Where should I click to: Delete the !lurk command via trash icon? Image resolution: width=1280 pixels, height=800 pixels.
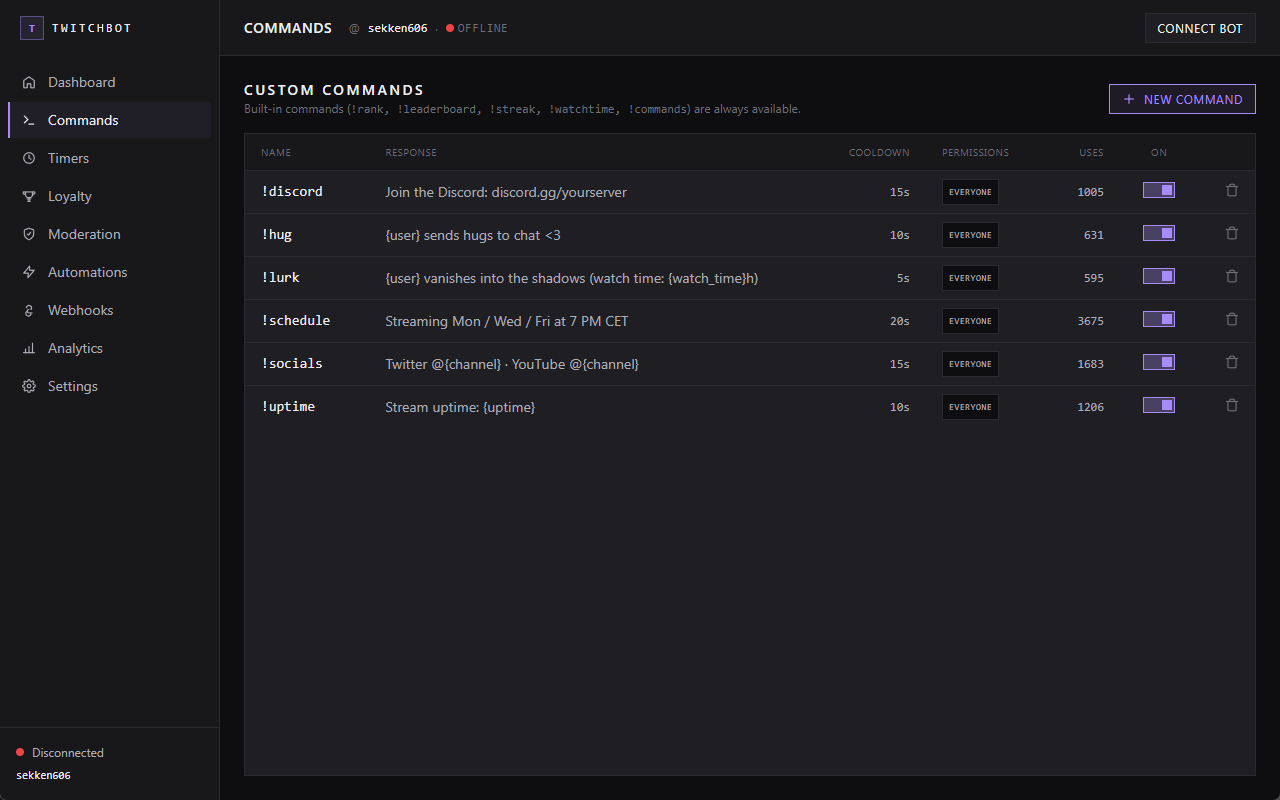[x=1232, y=276]
